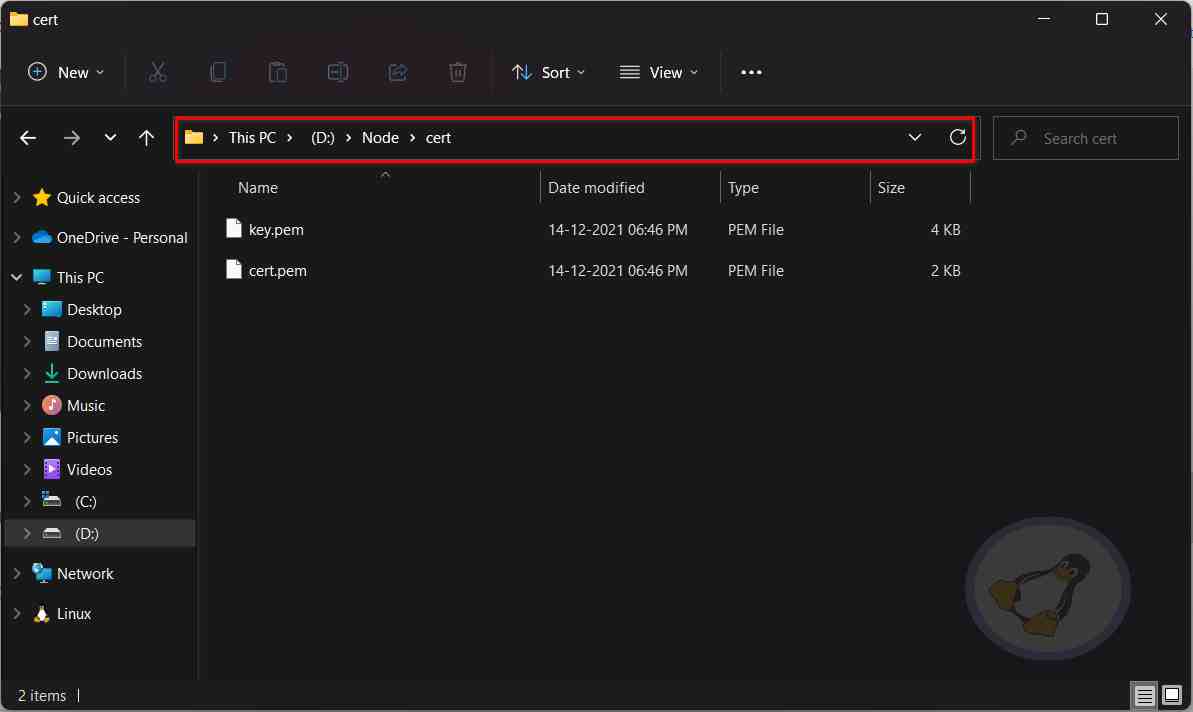1193x712 pixels.
Task: Click the Copy icon in toolbar
Action: pyautogui.click(x=218, y=72)
